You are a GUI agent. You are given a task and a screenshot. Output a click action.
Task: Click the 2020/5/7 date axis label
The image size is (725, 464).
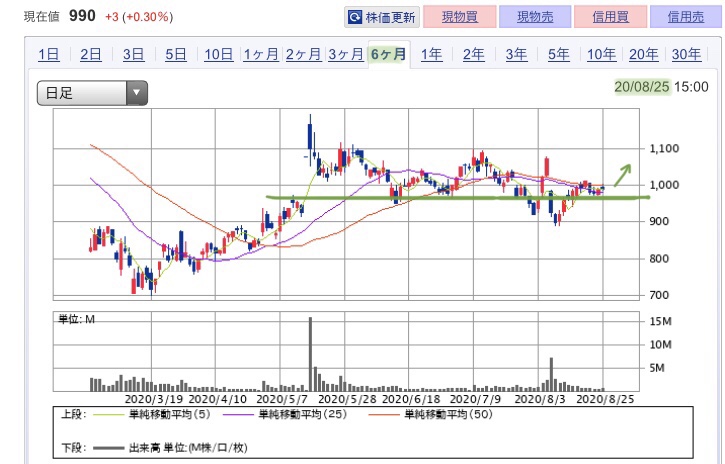[282, 399]
